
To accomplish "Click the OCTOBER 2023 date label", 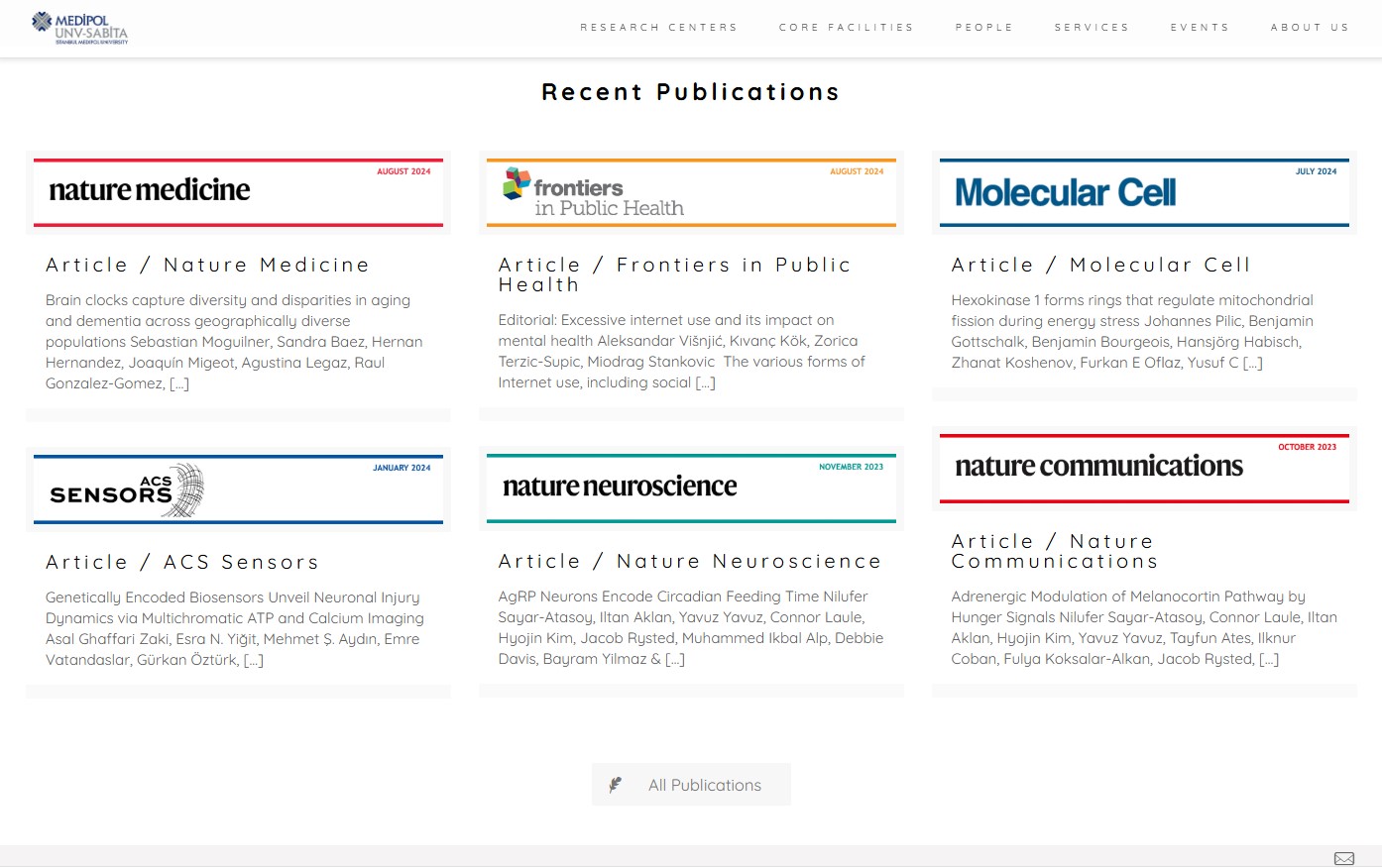I will pyautogui.click(x=1307, y=447).
